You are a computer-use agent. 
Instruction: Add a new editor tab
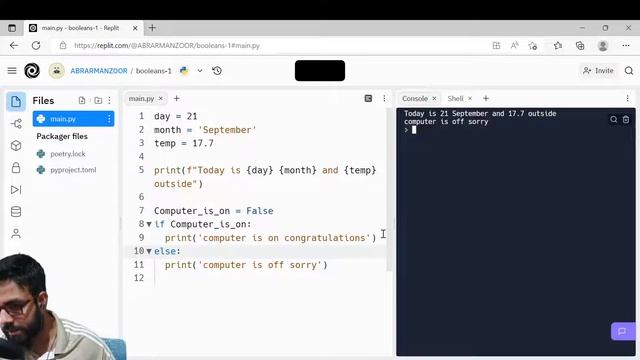point(176,98)
